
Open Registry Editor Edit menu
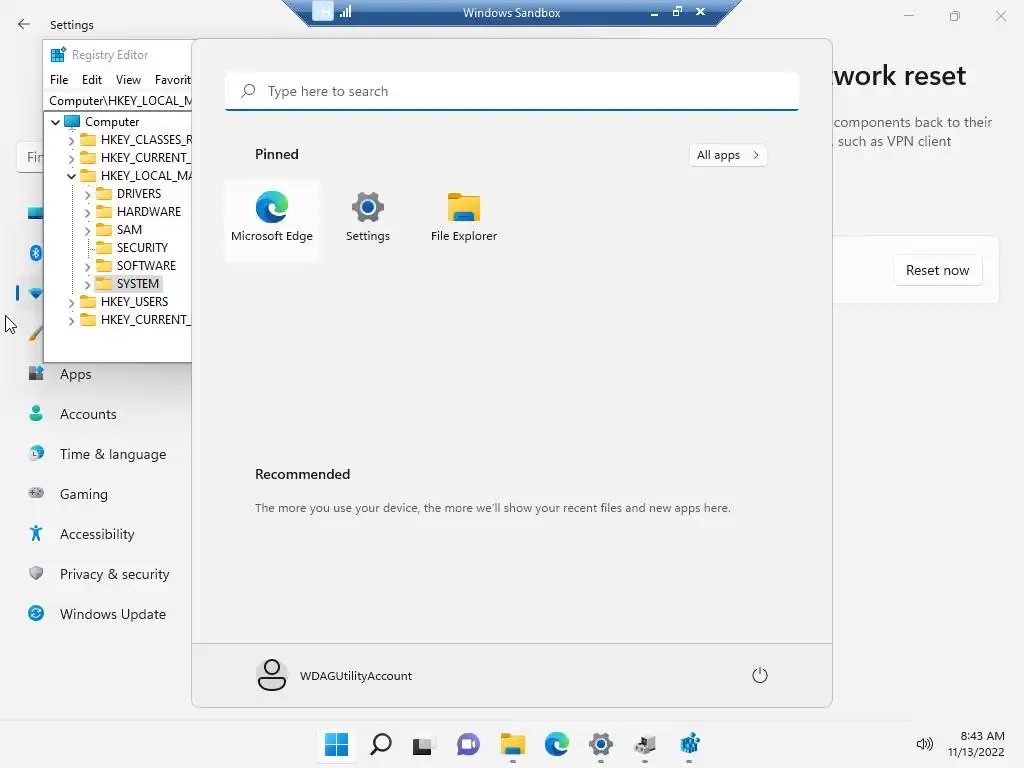tap(91, 80)
